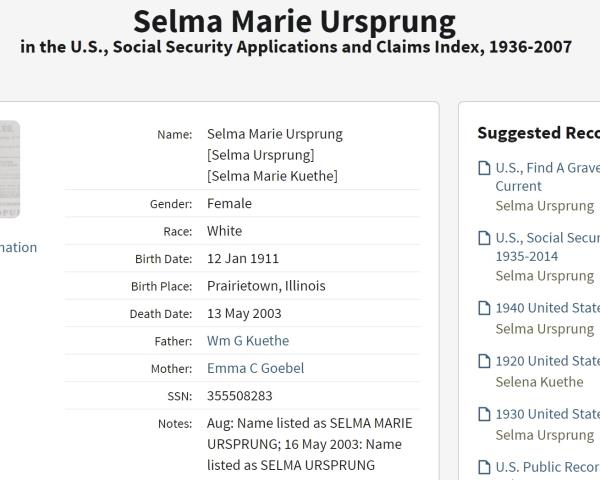Click the birth place Prairietown, Illinois
The image size is (600, 480).
pyautogui.click(x=266, y=286)
